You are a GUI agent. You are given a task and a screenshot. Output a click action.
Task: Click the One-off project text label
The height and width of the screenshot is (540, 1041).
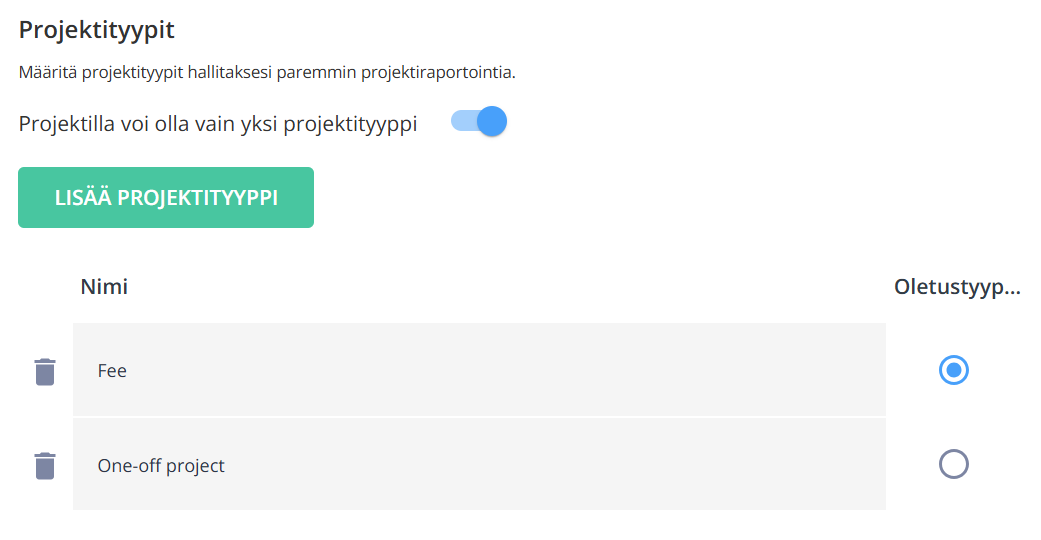pyautogui.click(x=161, y=466)
